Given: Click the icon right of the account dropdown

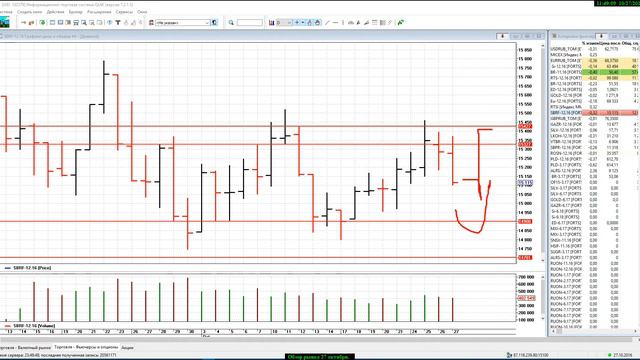Looking at the screenshot, I should [x=214, y=22].
